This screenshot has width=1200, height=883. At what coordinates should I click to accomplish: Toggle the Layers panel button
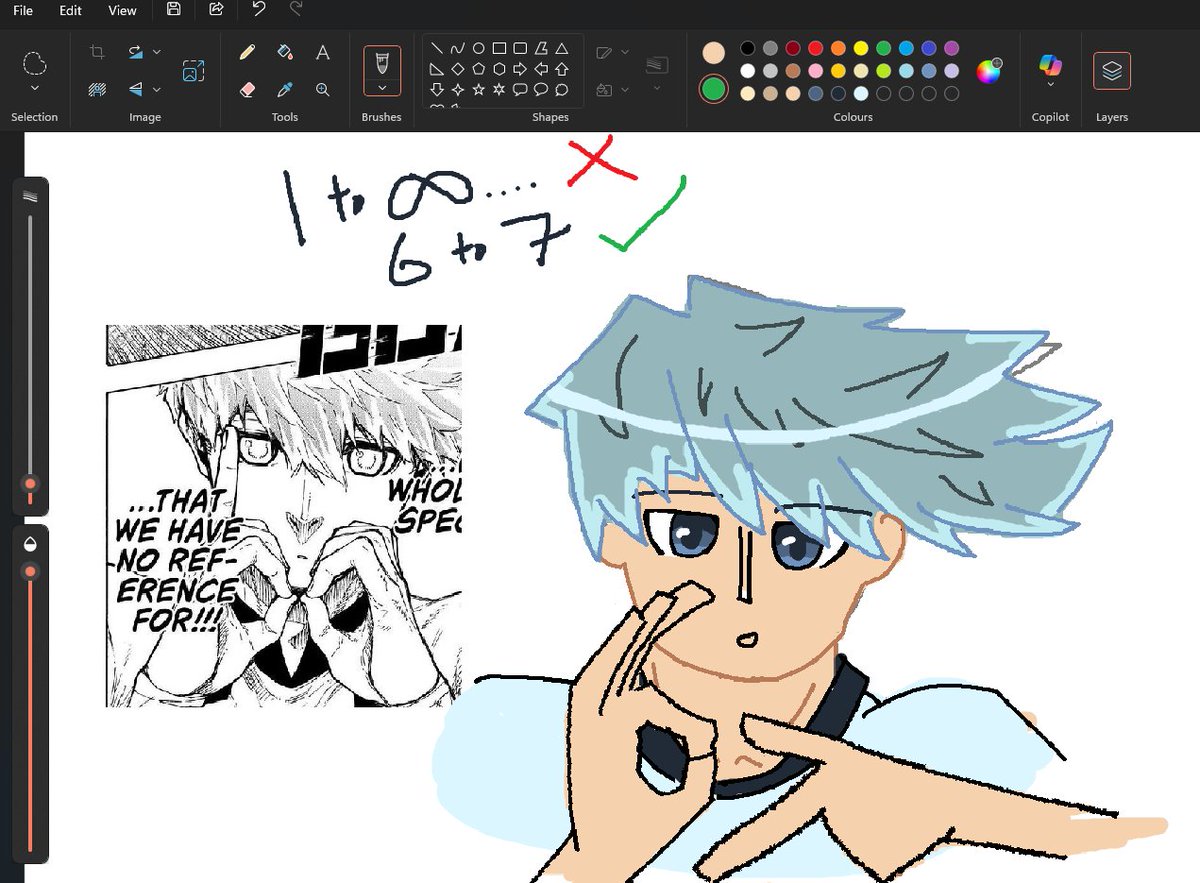(x=1112, y=71)
